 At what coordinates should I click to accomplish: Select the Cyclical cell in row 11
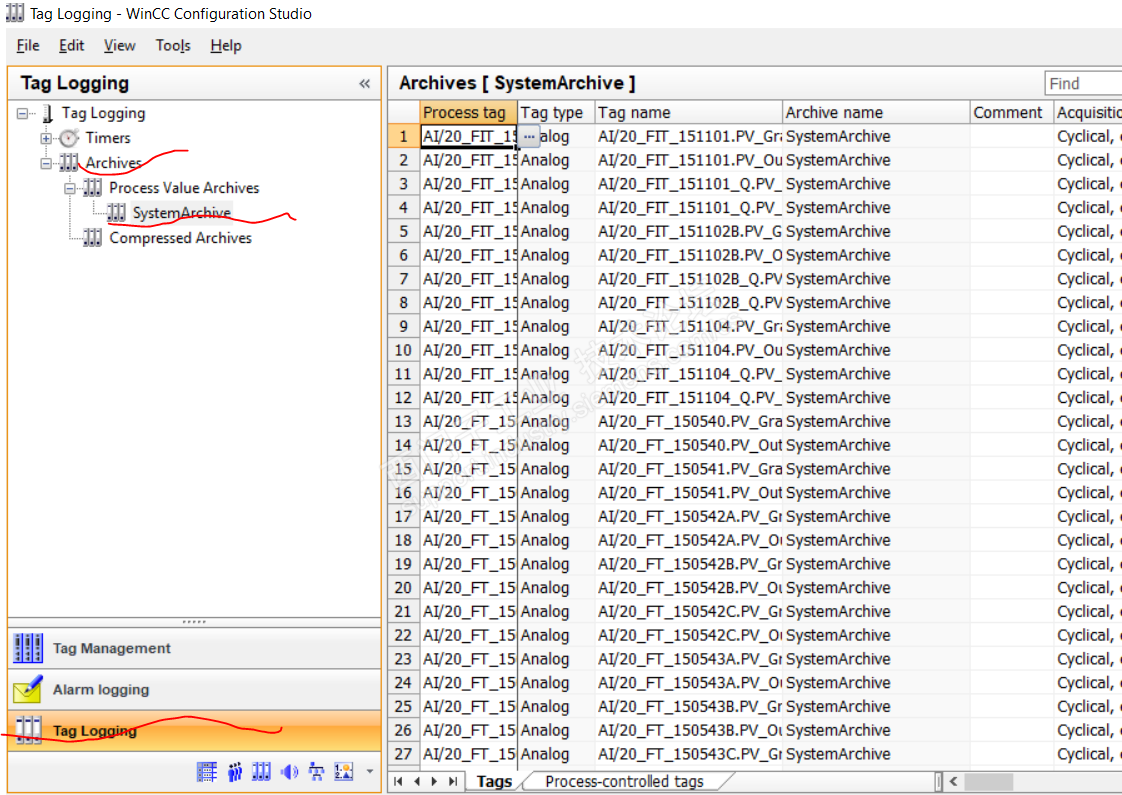coord(1088,374)
